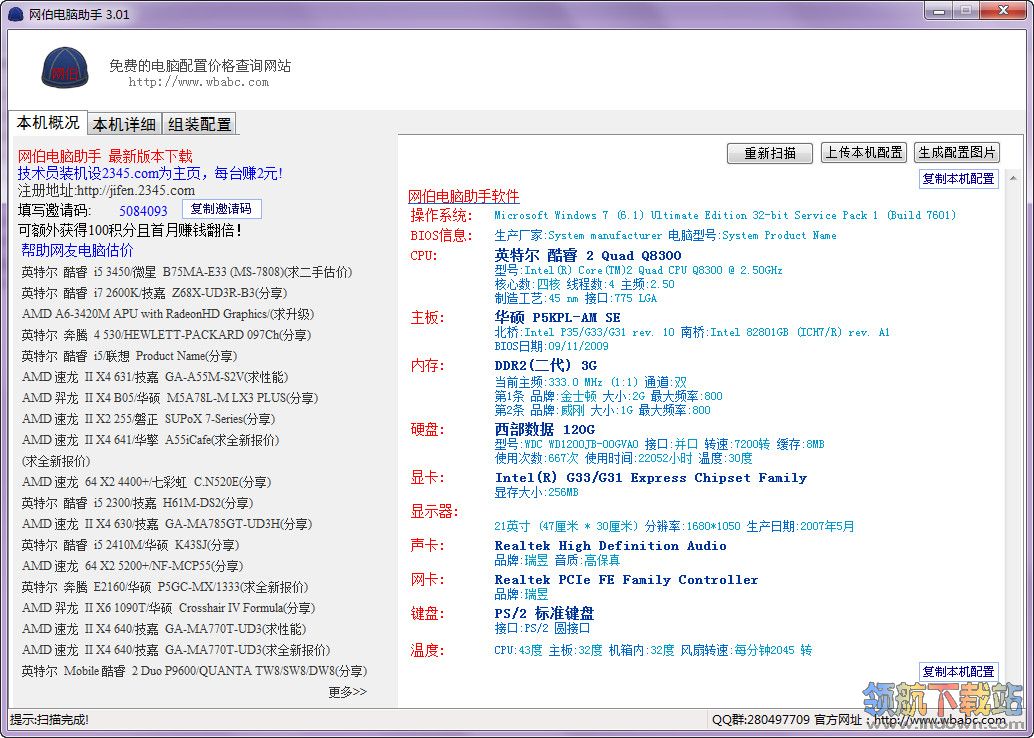Viewport: 1034px width, 738px height.
Task: Click the 上传本机配置 button
Action: pos(864,152)
